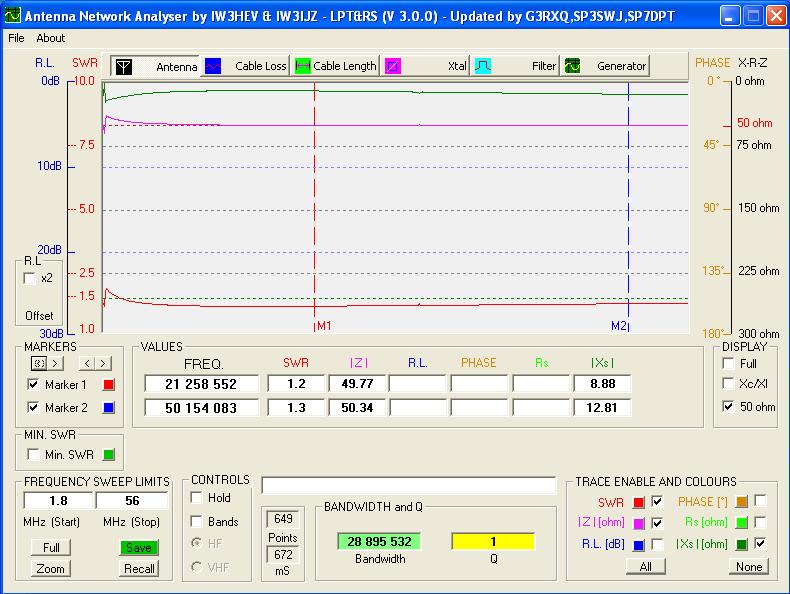Click the Marker 1 red color box
The width and height of the screenshot is (790, 594).
click(111, 385)
